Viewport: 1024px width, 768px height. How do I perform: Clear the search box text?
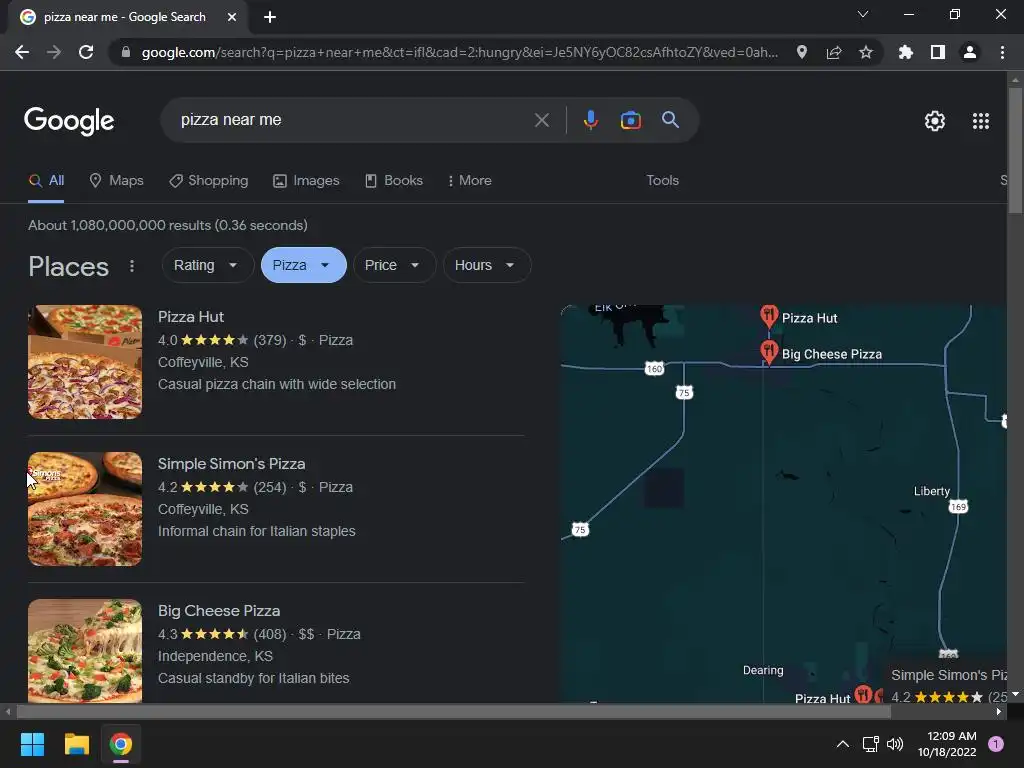click(x=541, y=120)
